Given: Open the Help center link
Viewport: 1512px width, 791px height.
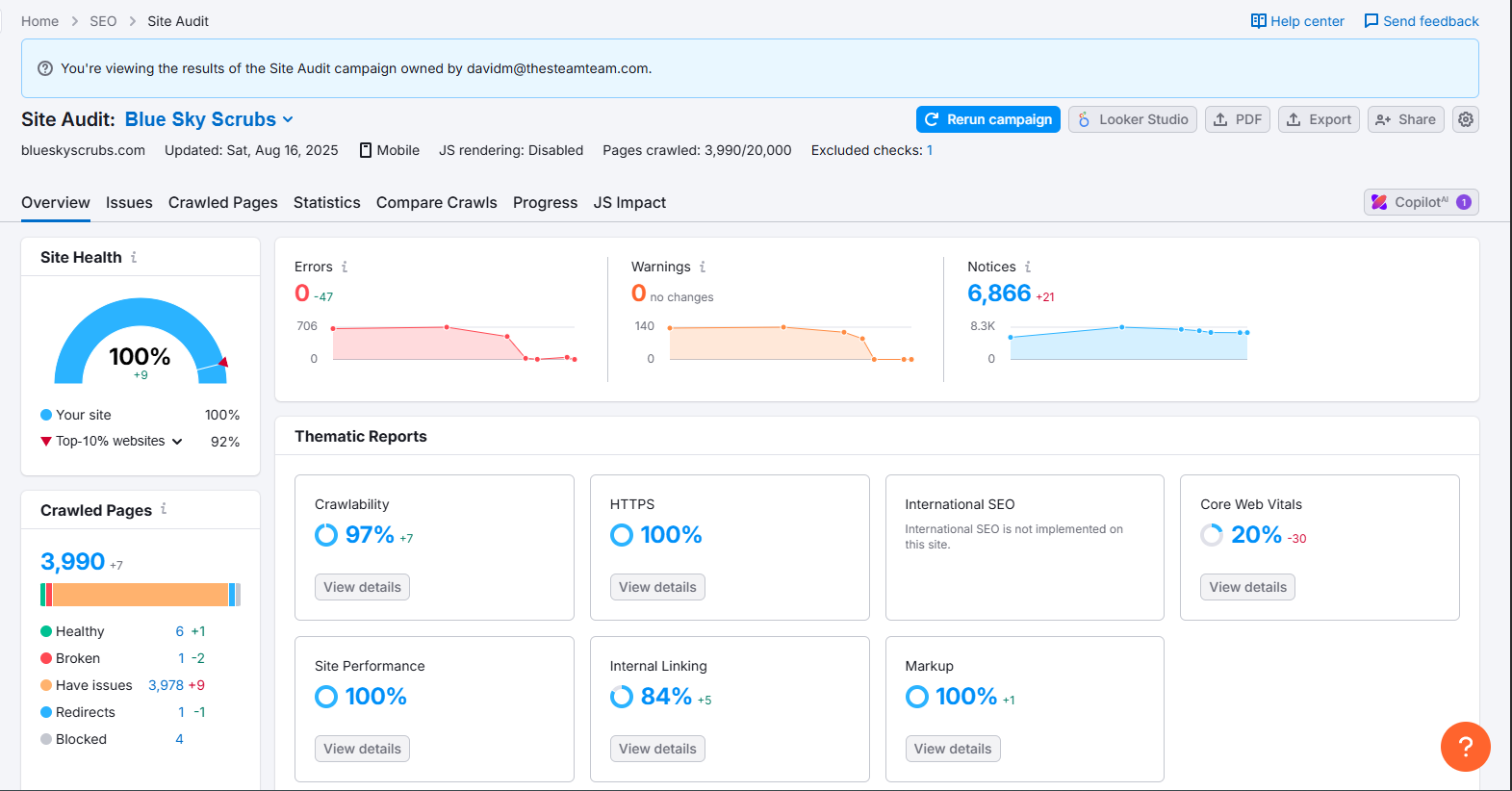Looking at the screenshot, I should (x=1297, y=21).
